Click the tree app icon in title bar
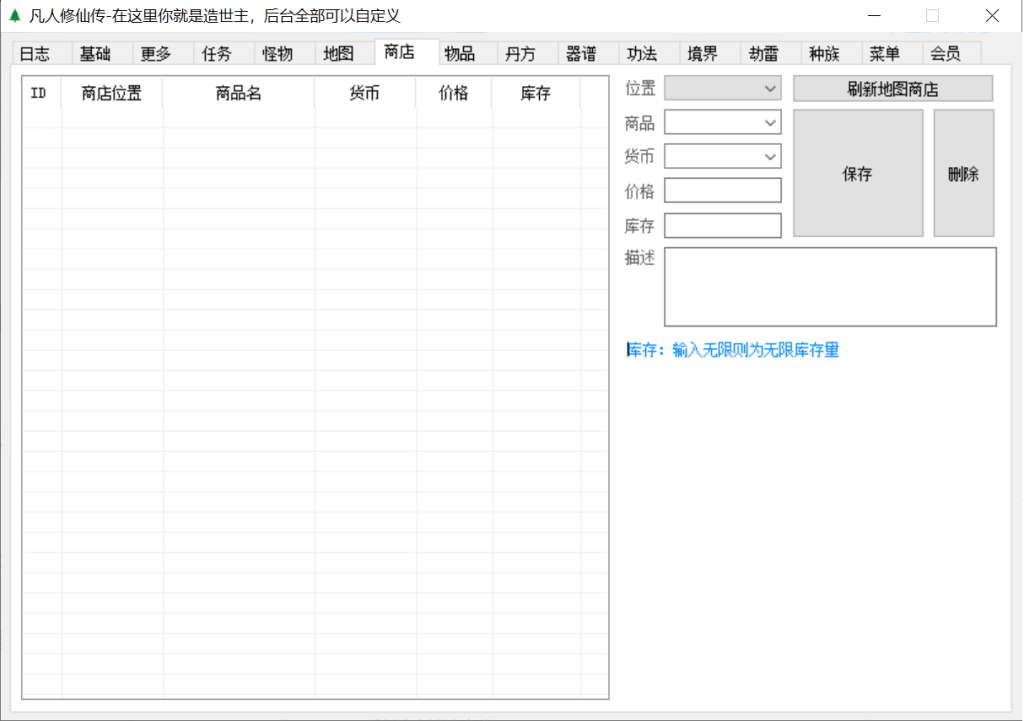1024x721 pixels. 15,16
